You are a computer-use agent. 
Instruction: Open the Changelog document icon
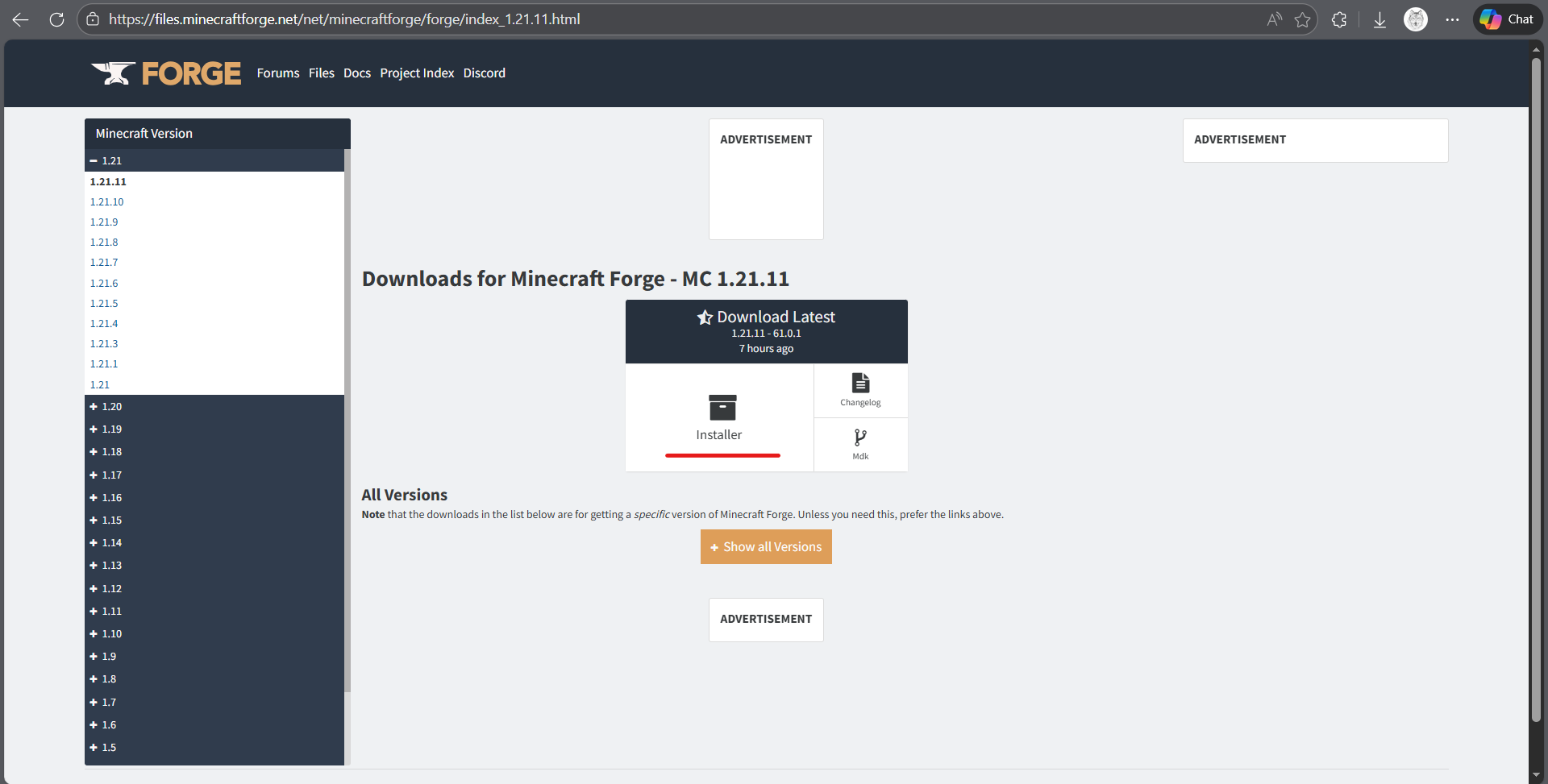pos(860,383)
